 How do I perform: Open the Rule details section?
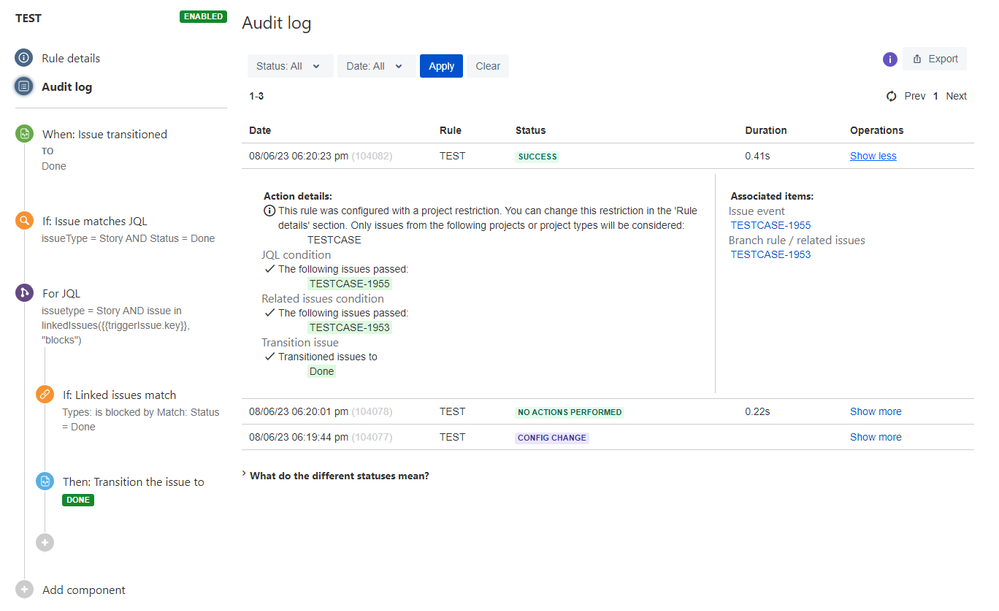(x=71, y=58)
